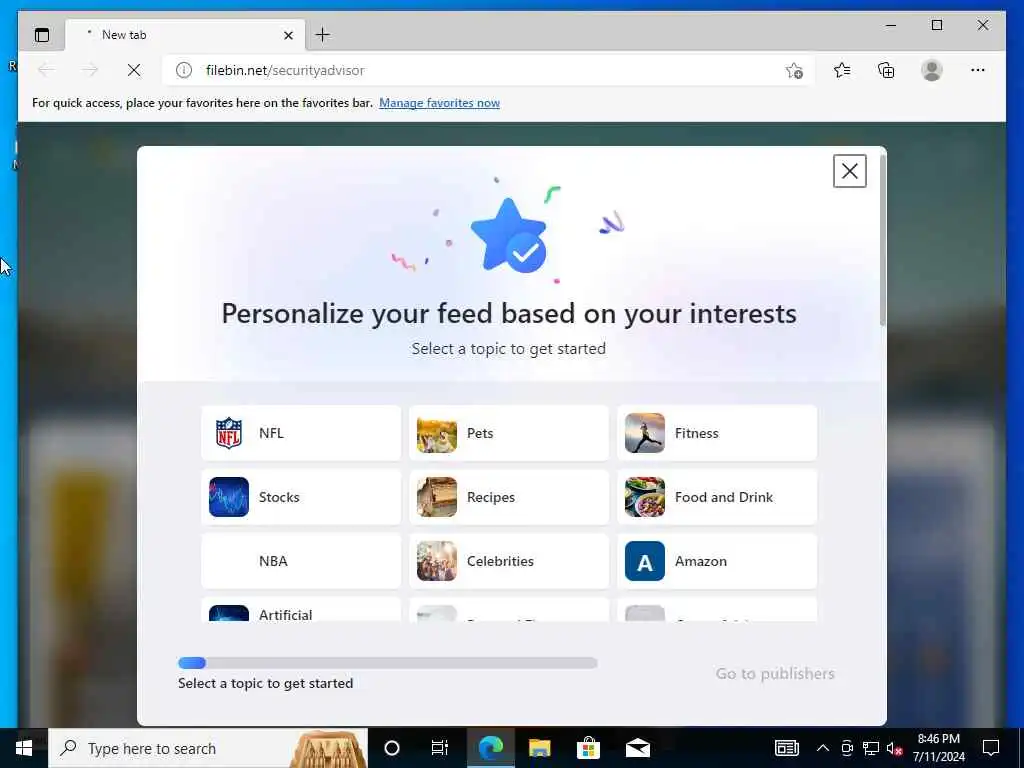1024x768 pixels.
Task: Open the Favorites list icon
Action: click(842, 70)
